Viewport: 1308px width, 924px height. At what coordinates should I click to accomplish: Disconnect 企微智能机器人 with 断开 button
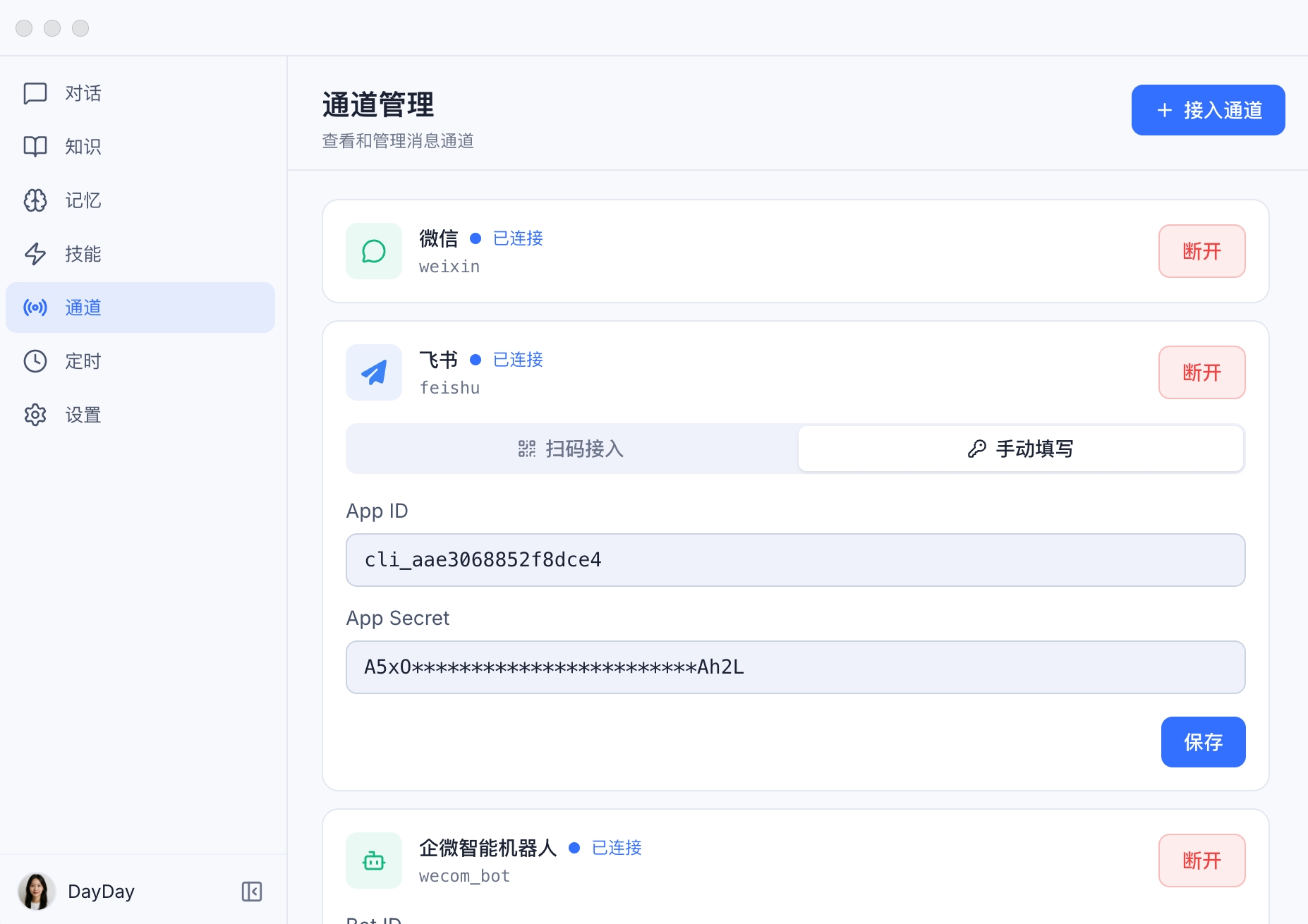1202,861
